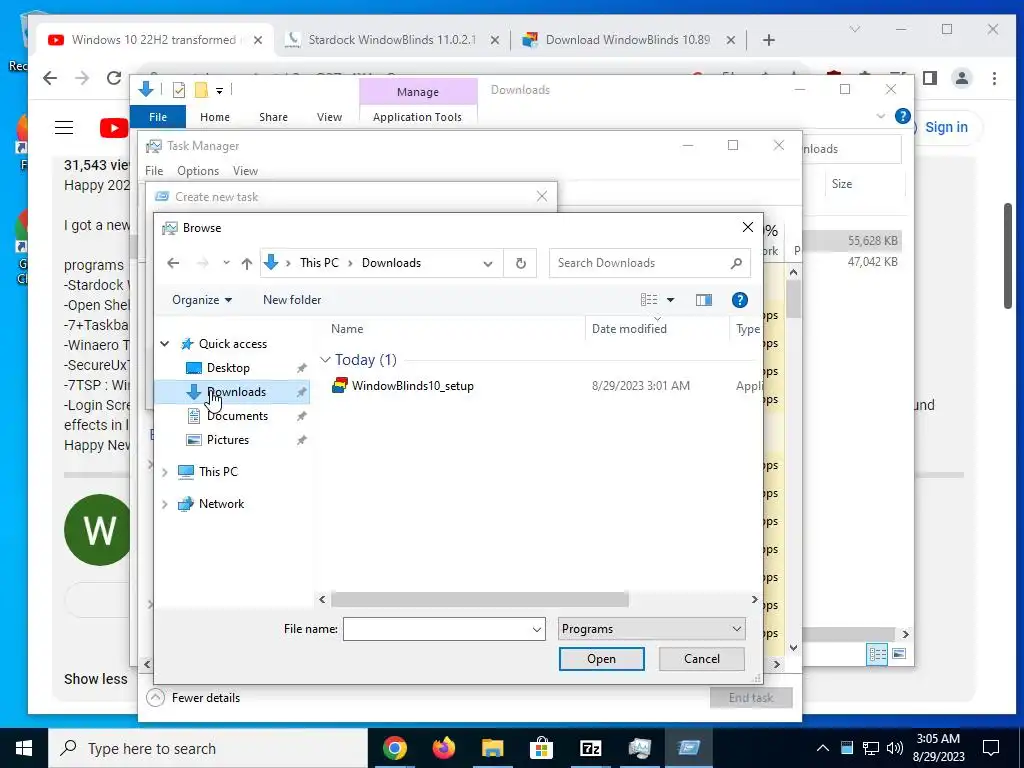Collapse Task Manager with Fewer details

[193, 697]
